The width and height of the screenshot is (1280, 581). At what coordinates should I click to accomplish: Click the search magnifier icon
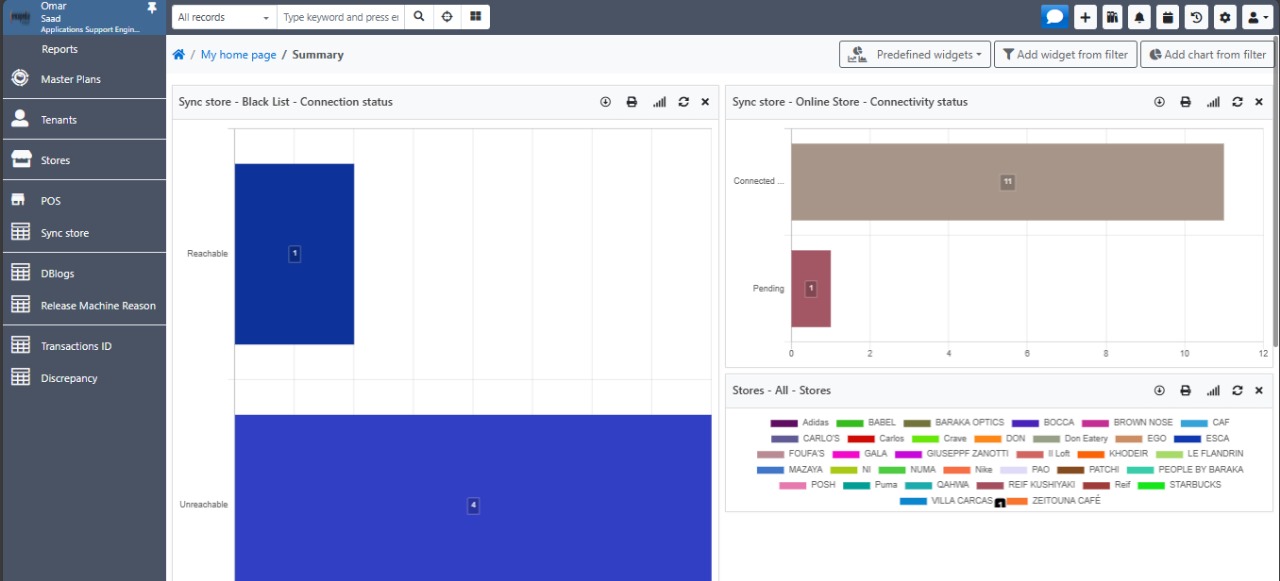click(x=419, y=17)
